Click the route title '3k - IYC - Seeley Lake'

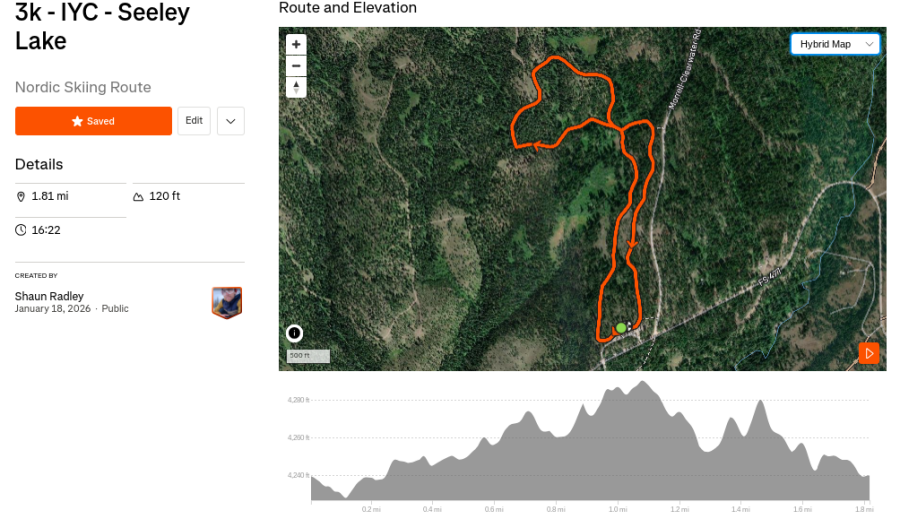[x=101, y=27]
